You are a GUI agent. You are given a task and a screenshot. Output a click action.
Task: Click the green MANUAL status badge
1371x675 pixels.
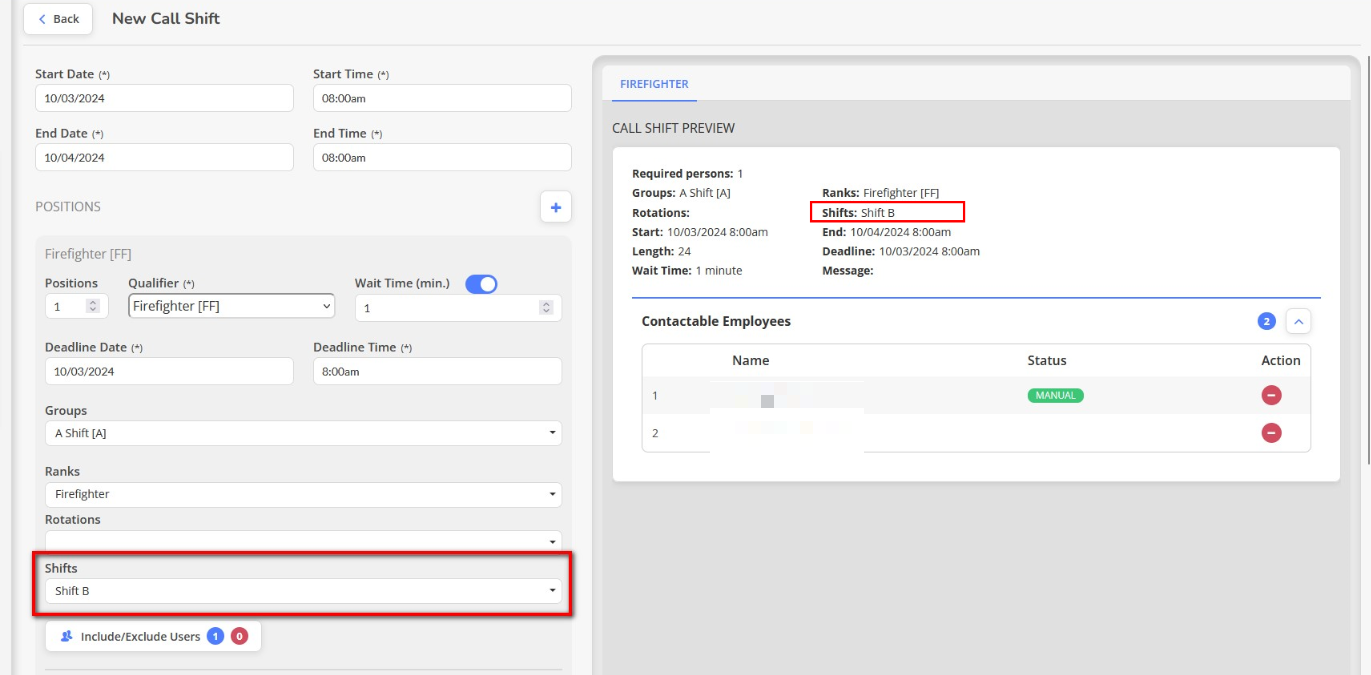(1055, 395)
